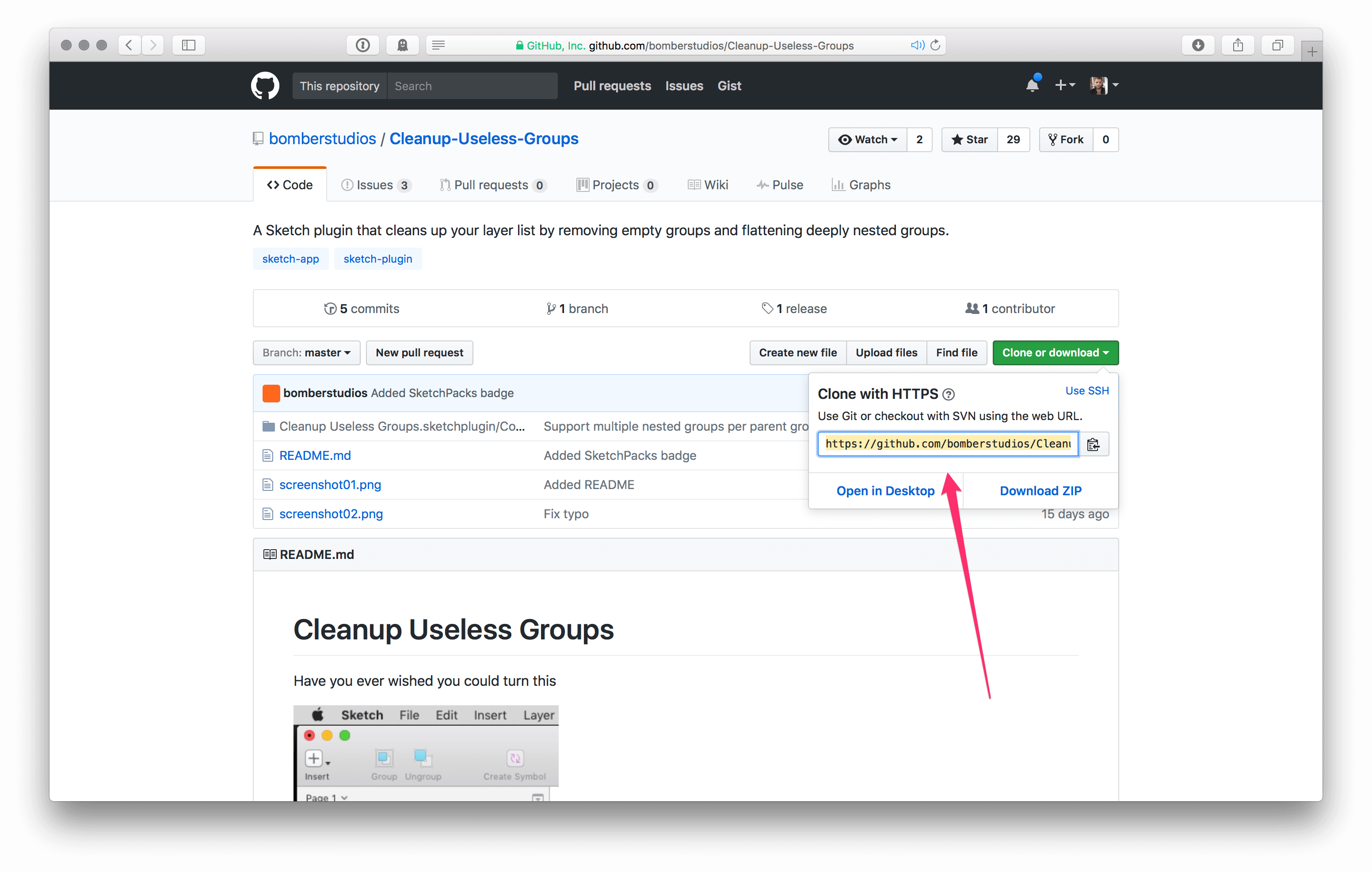Click the release tag icon
This screenshot has width=1372, height=872.
point(767,308)
